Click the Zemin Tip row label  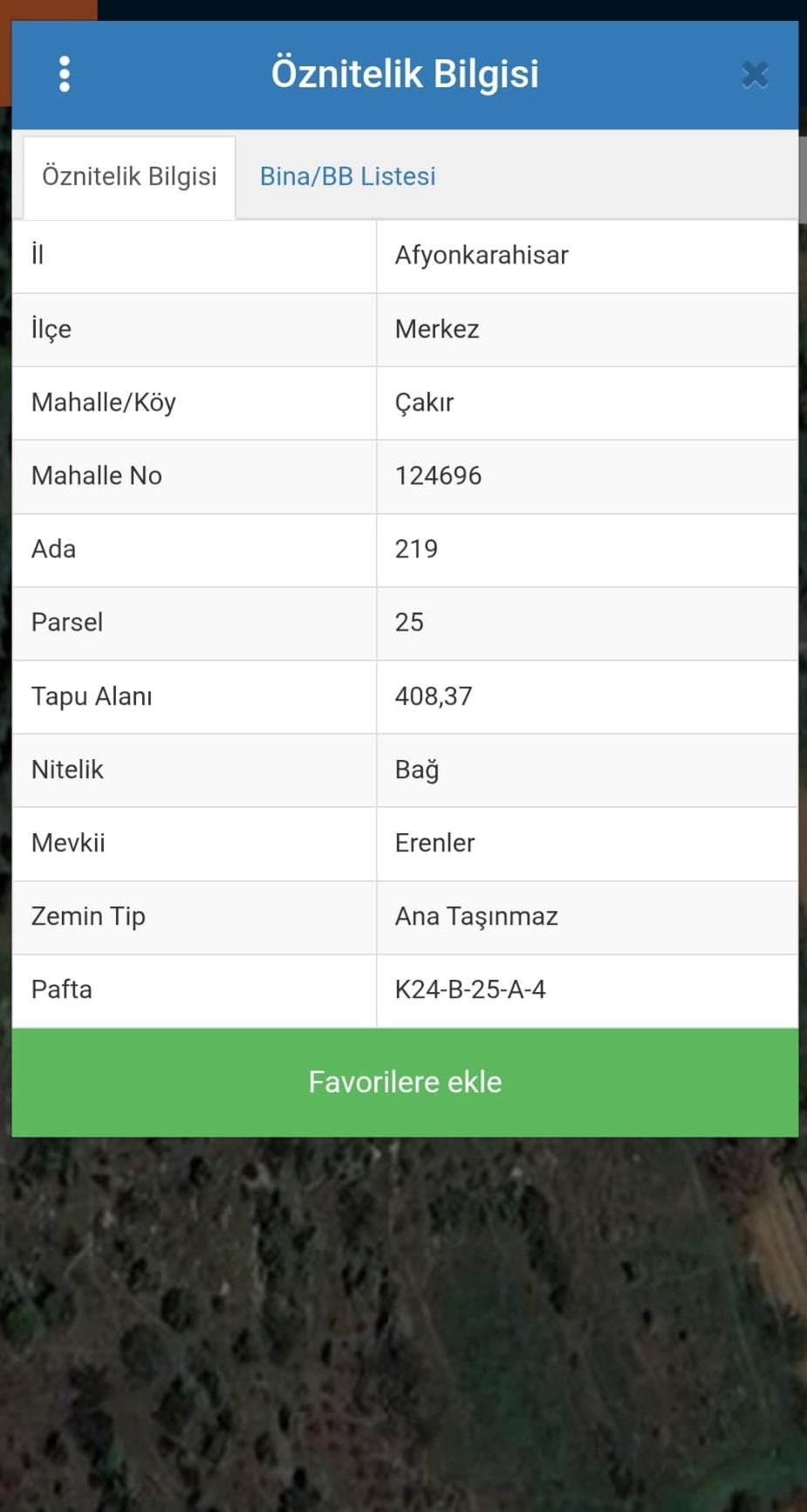[x=88, y=916]
